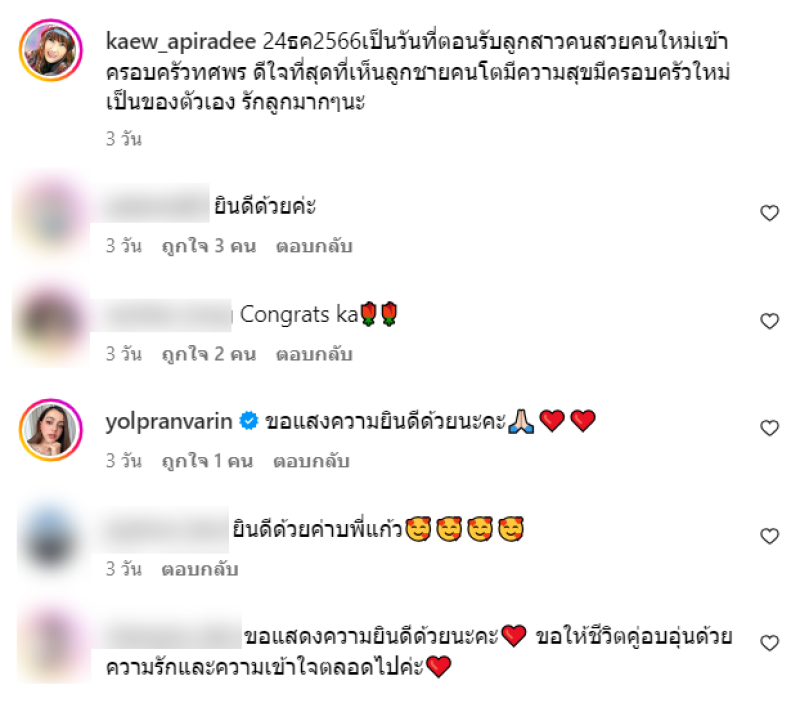This screenshot has width=800, height=703.
Task: Open blurred avatar beside 'Congrats ka' comment
Action: pyautogui.click(x=51, y=322)
